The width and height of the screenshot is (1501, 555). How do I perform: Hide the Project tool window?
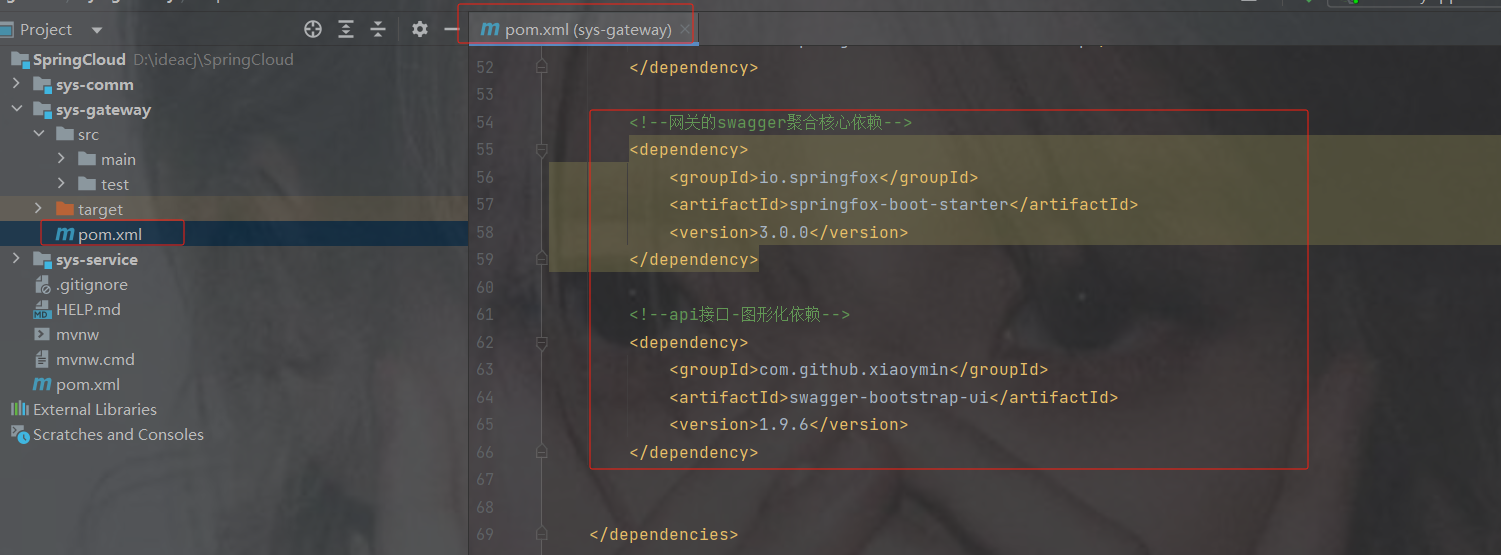(x=451, y=29)
